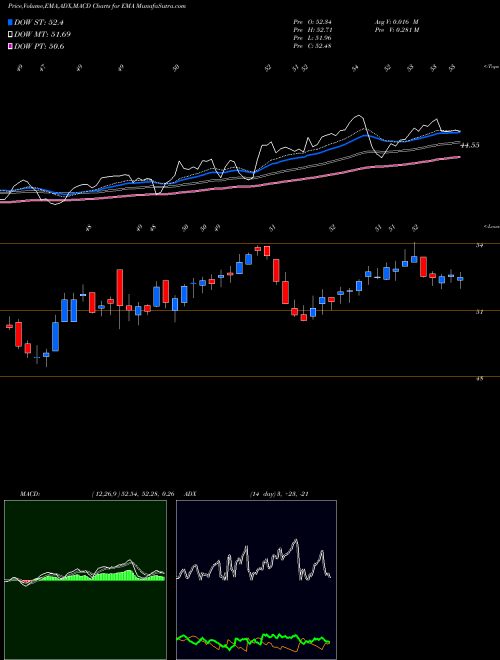Click the 51 price axis label
This screenshot has height=660, width=500.
[x=479, y=312]
